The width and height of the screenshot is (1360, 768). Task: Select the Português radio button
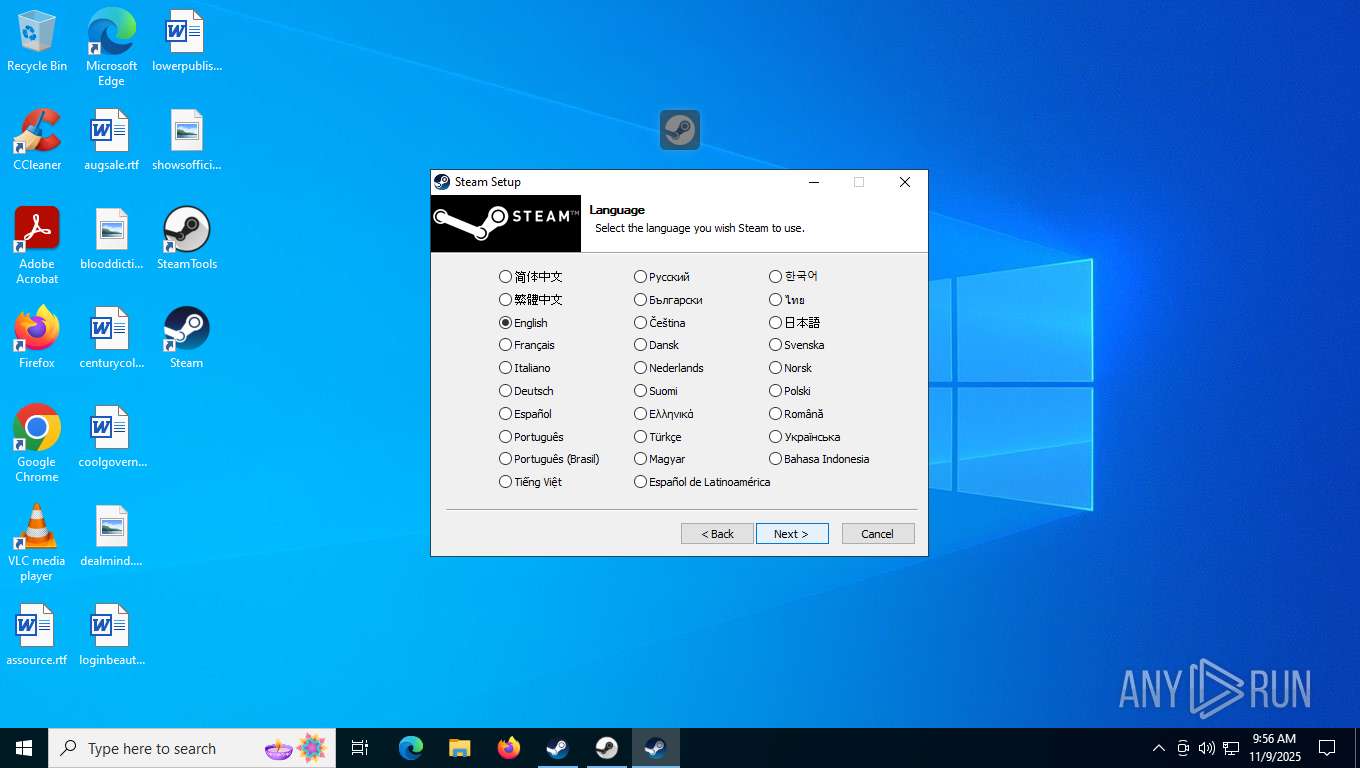coord(506,437)
